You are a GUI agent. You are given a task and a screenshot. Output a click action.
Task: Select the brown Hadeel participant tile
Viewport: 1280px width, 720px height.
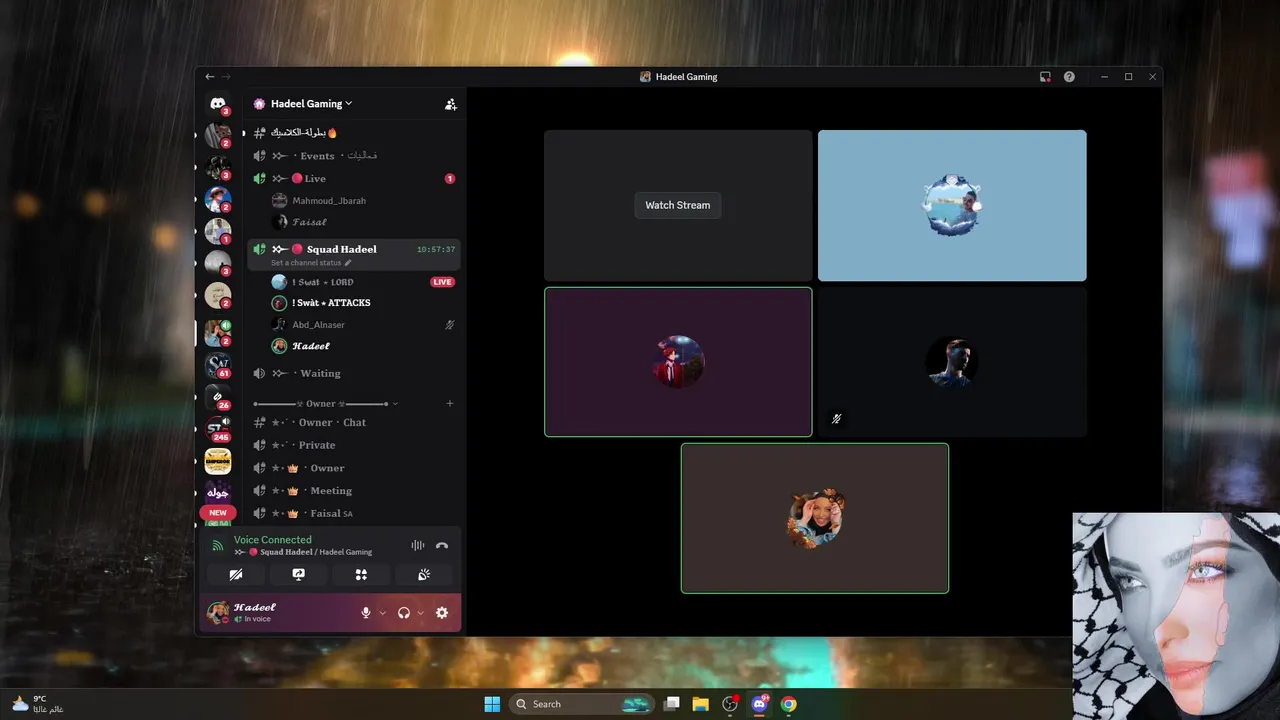click(x=815, y=518)
